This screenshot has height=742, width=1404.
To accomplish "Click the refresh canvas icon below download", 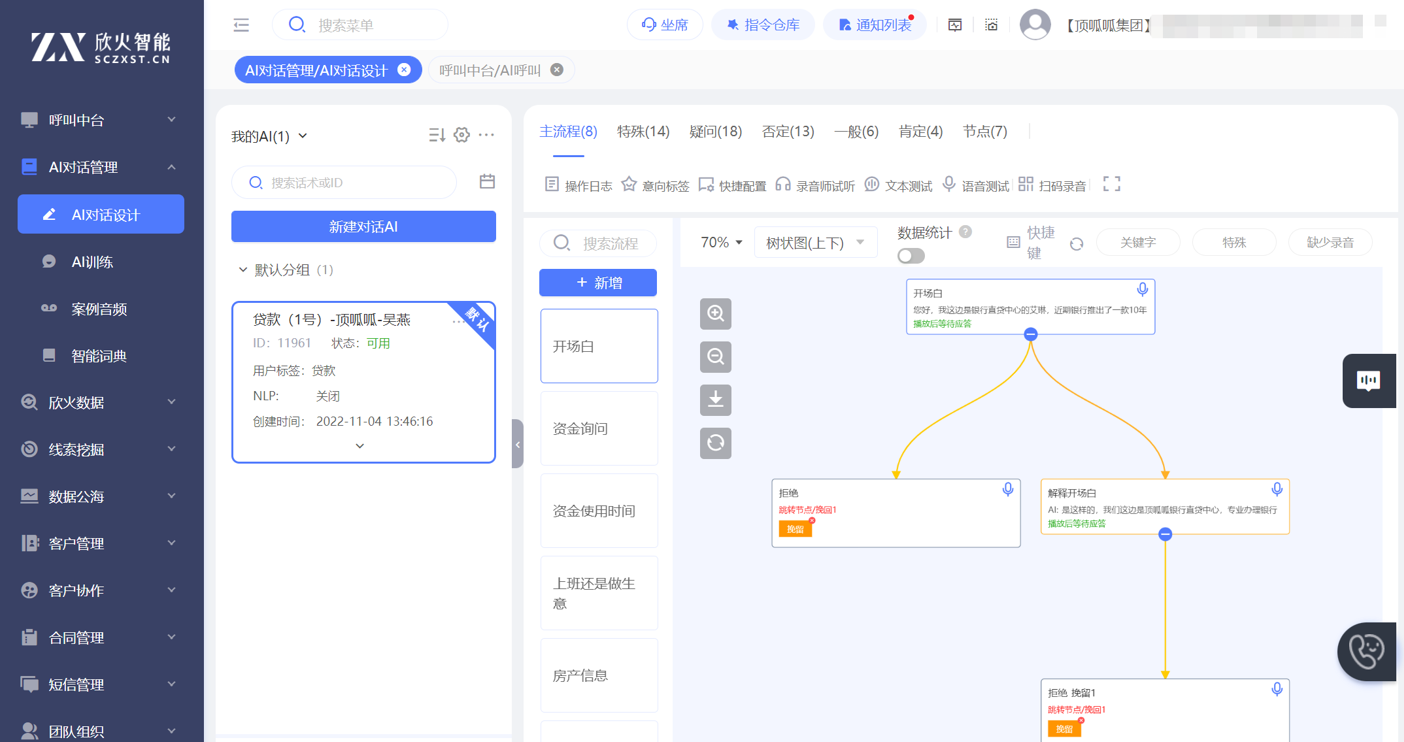I will 715,443.
